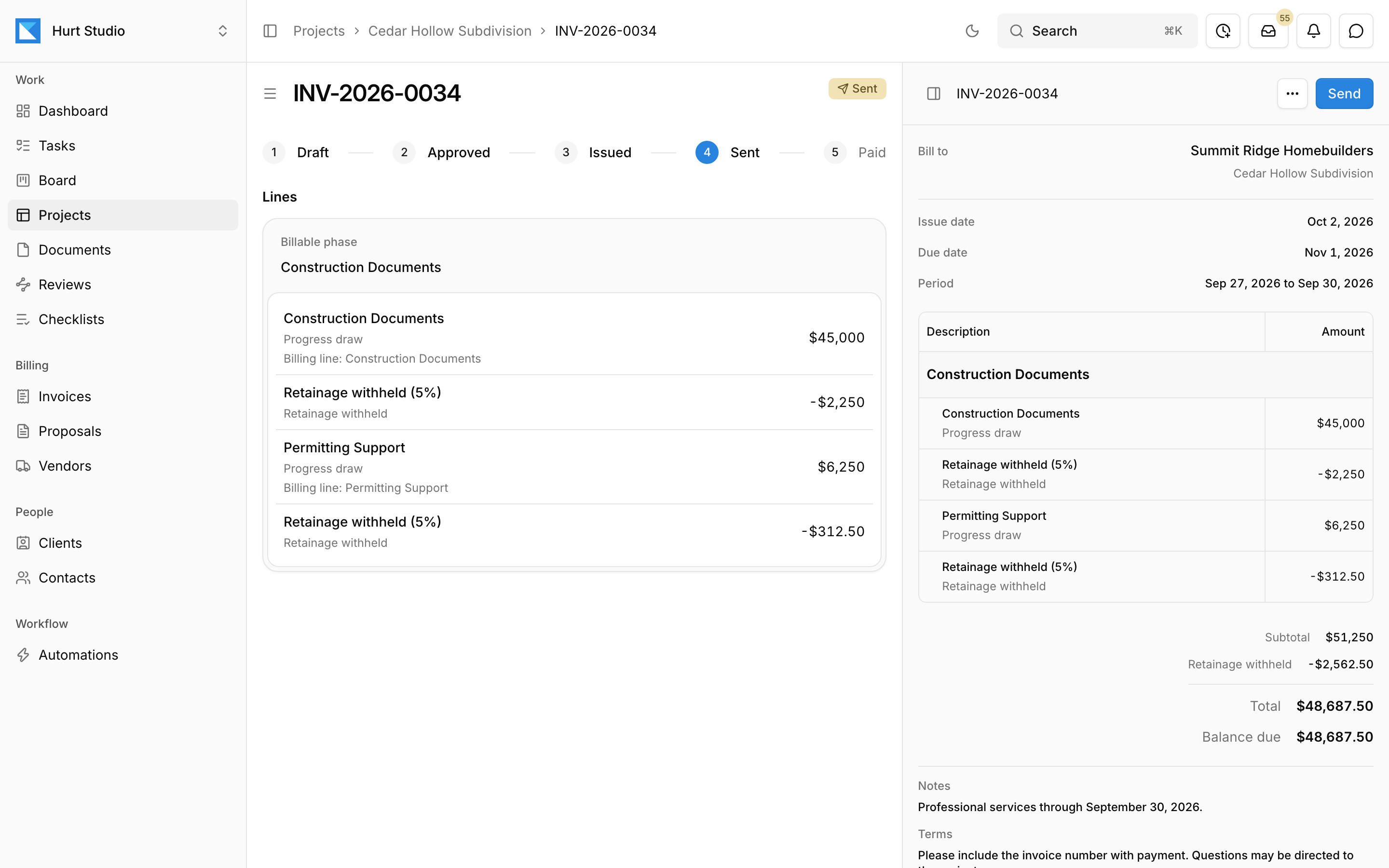Open Documents section

pyautogui.click(x=122, y=250)
